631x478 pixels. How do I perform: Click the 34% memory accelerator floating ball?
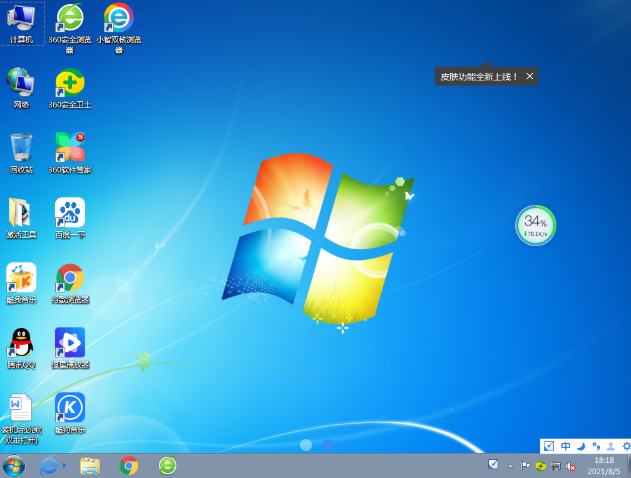[x=535, y=224]
